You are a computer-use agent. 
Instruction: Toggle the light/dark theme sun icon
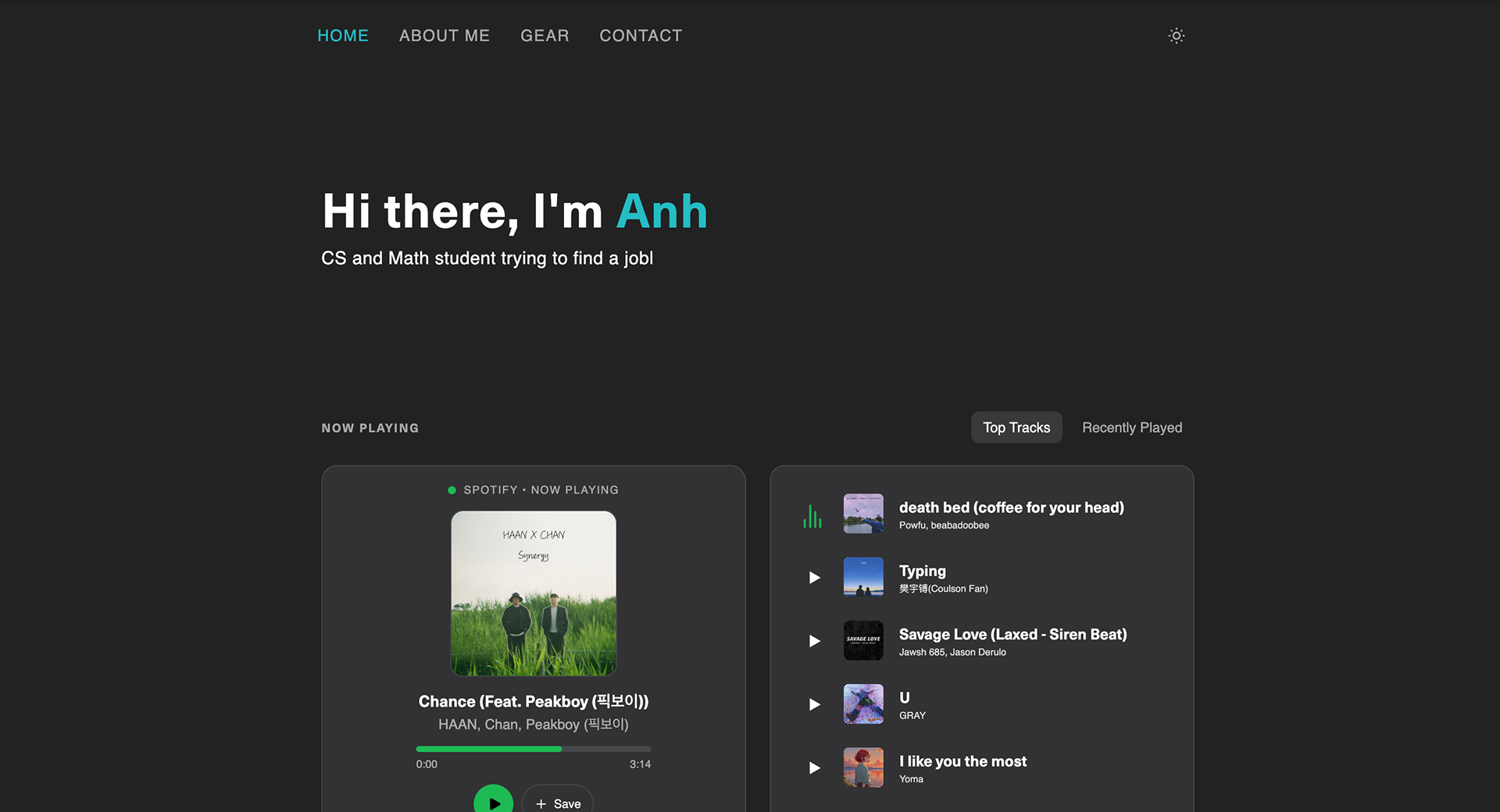pyautogui.click(x=1176, y=36)
